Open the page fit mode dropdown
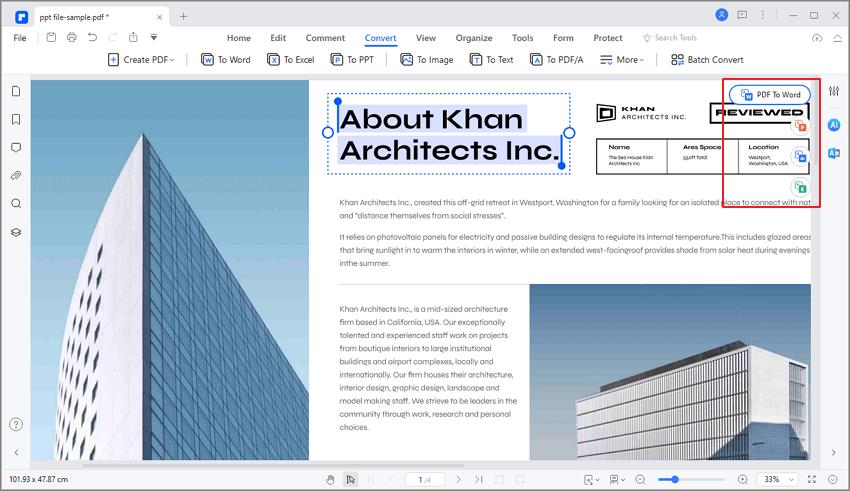Image resolution: width=850 pixels, height=491 pixels. click(591, 480)
